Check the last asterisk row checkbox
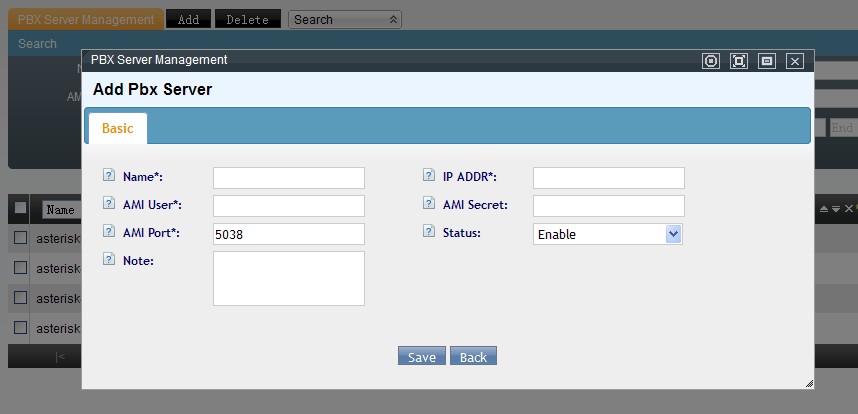The image size is (858, 414). [20, 327]
